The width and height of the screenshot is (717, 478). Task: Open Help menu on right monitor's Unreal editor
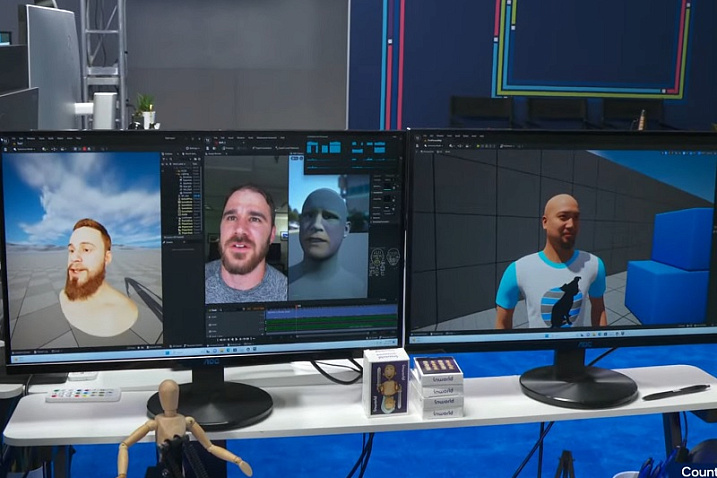[x=482, y=136]
